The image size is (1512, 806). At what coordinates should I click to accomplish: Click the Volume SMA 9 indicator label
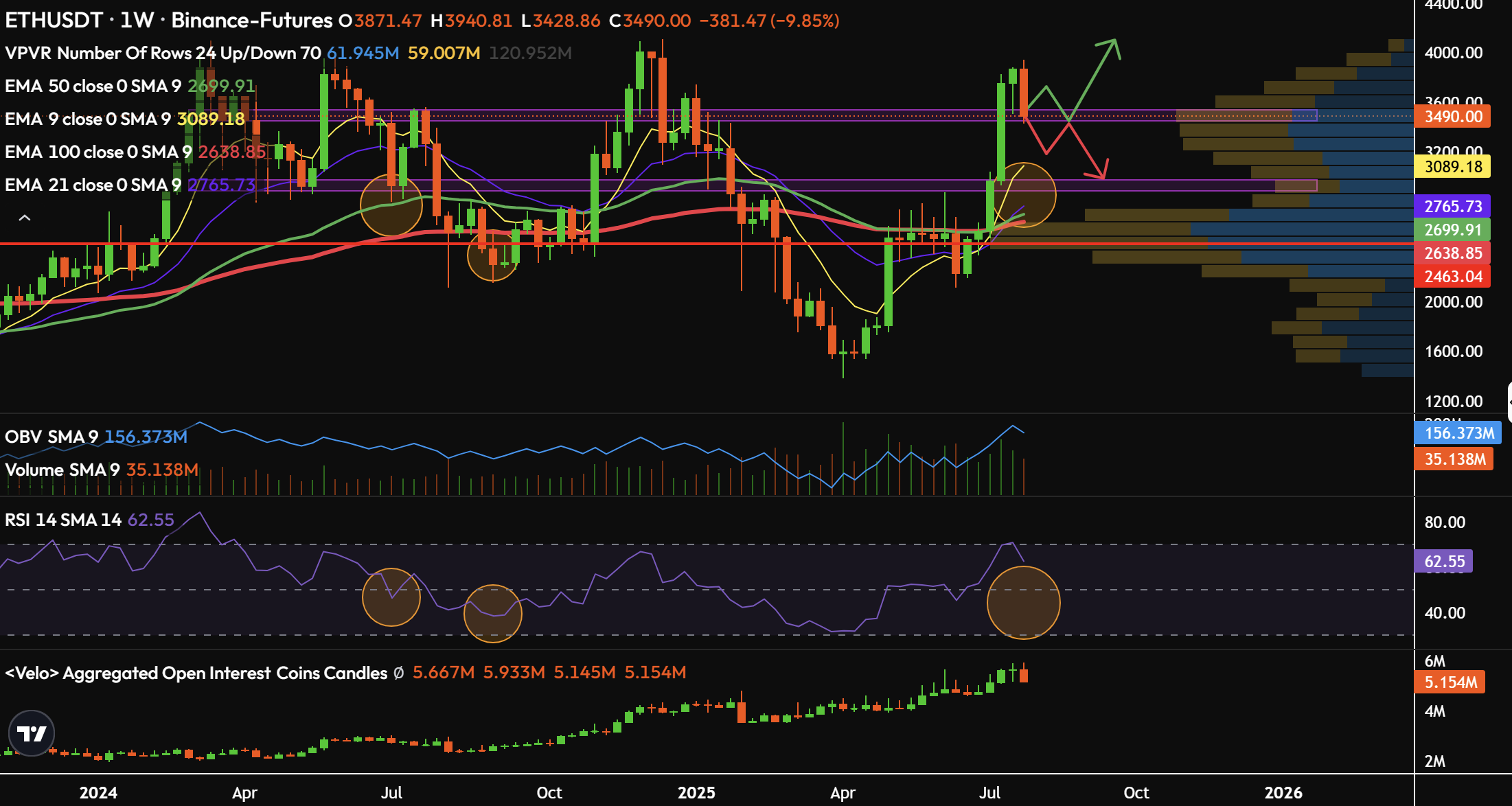click(x=62, y=470)
